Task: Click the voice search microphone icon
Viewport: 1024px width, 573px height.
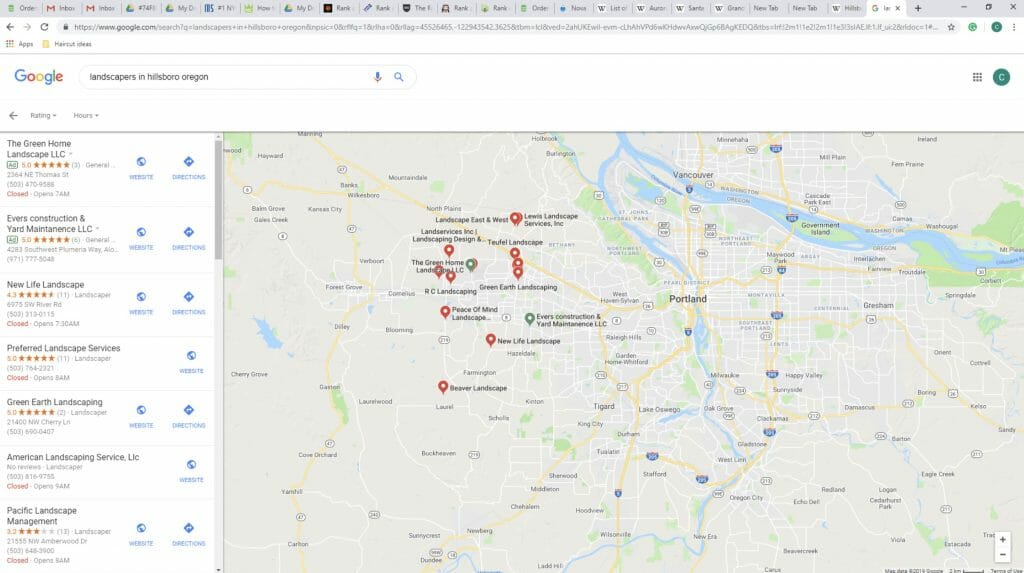Action: (377, 77)
